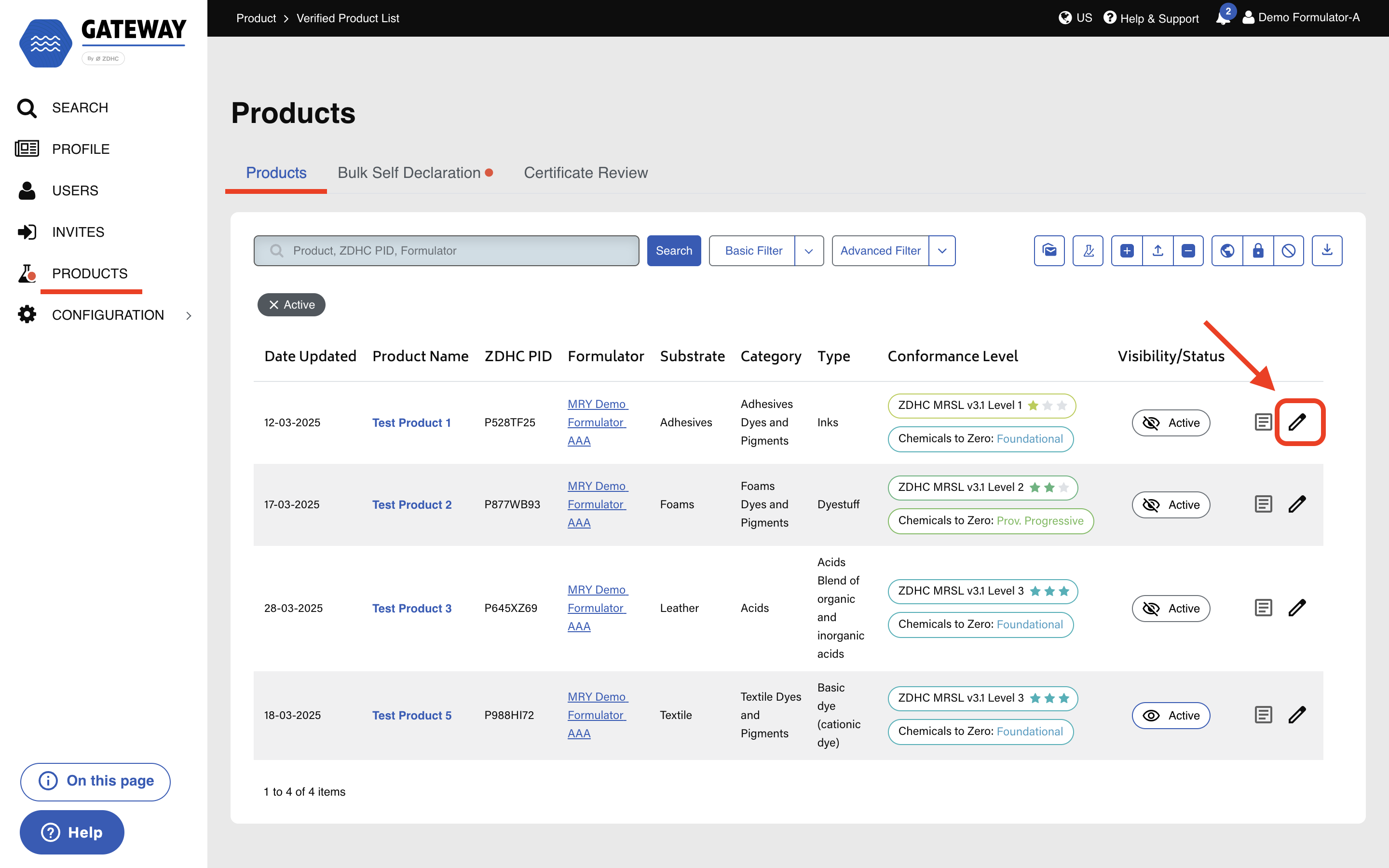The image size is (1389, 868).
Task: Click the blue Search button
Action: tap(674, 251)
